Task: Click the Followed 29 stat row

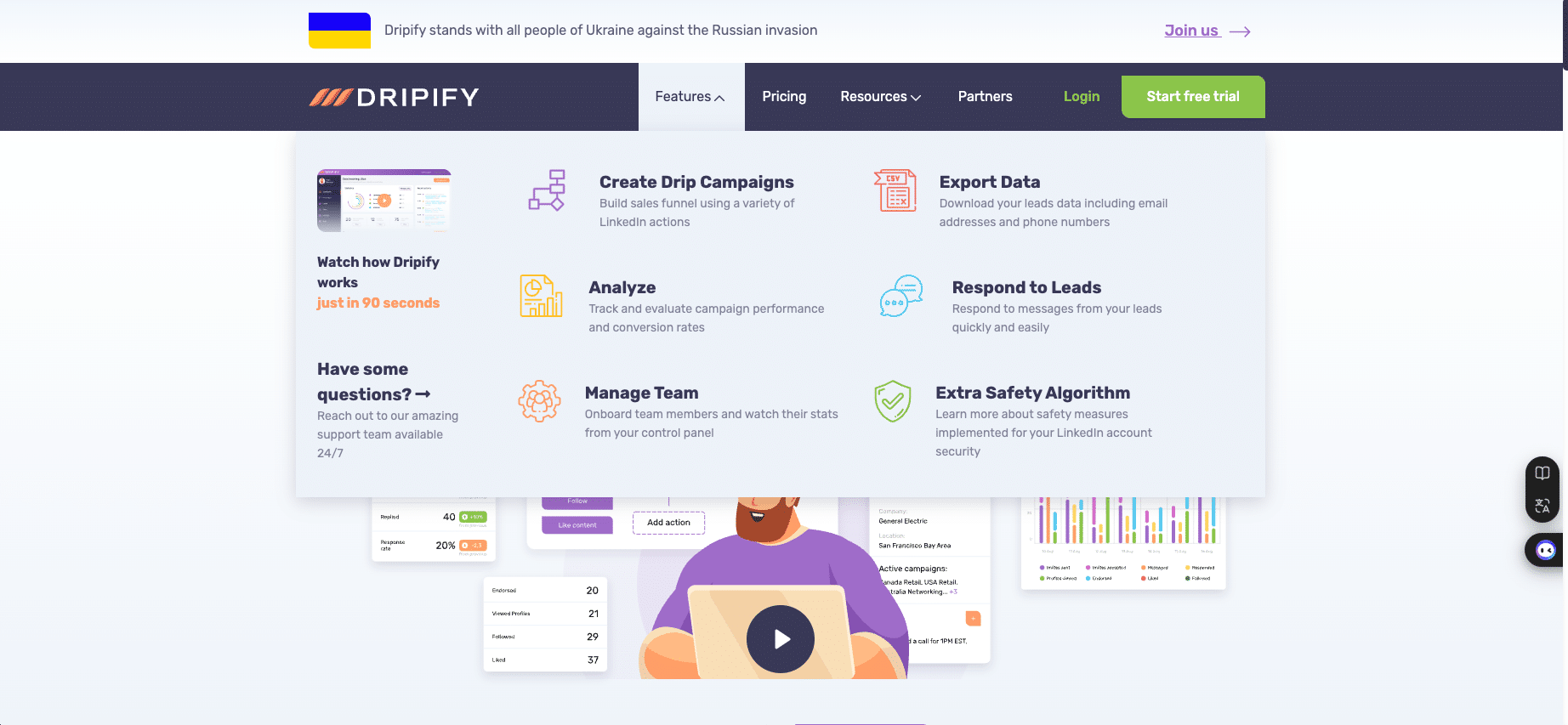Action: click(545, 637)
